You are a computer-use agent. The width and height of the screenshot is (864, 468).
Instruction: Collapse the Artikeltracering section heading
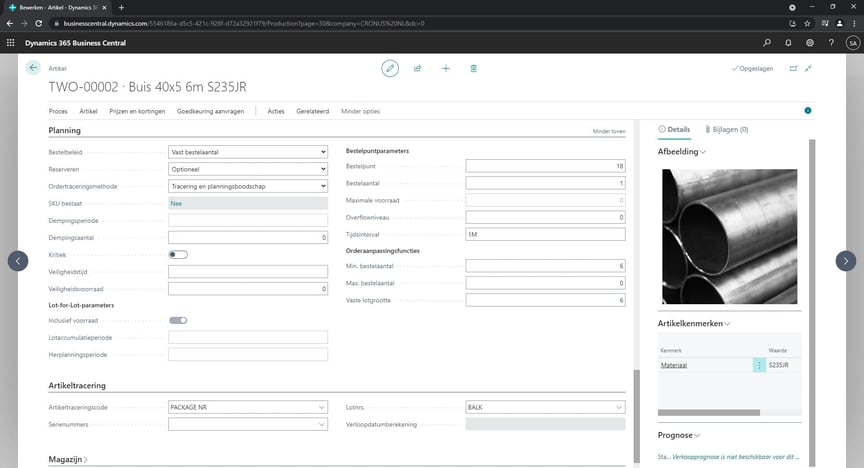(x=77, y=386)
